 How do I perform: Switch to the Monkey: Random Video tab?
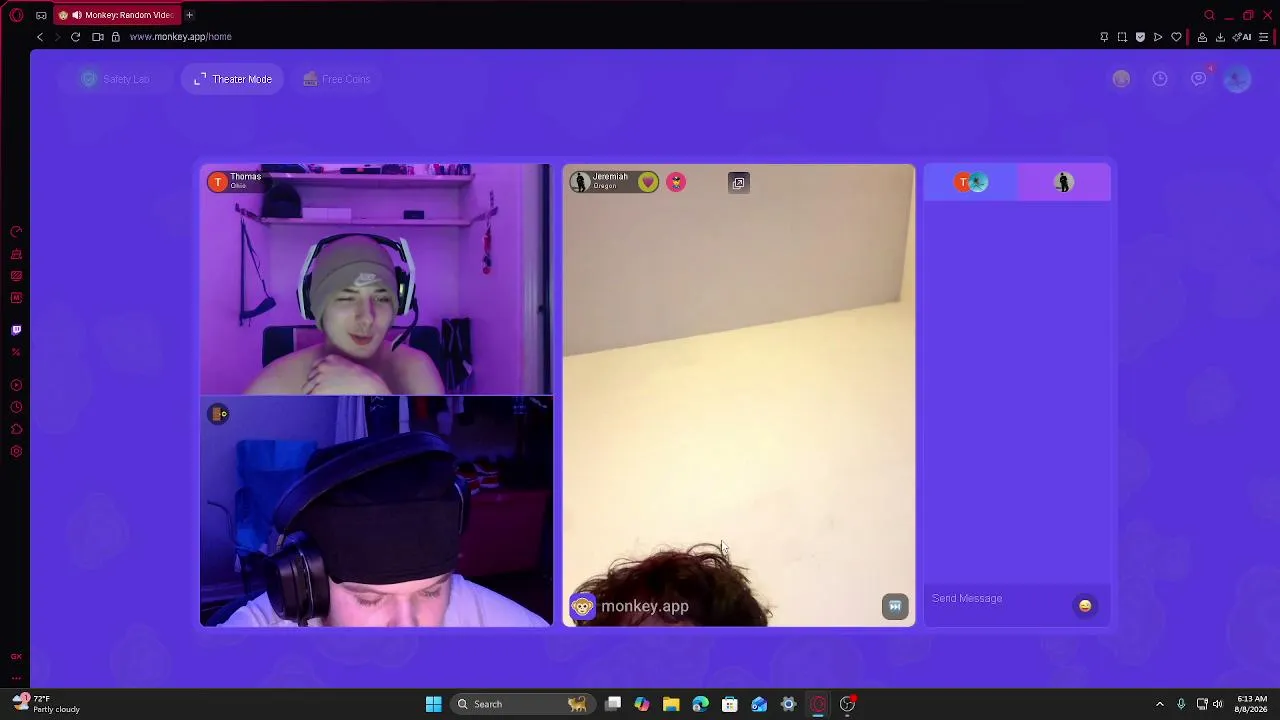pos(117,15)
